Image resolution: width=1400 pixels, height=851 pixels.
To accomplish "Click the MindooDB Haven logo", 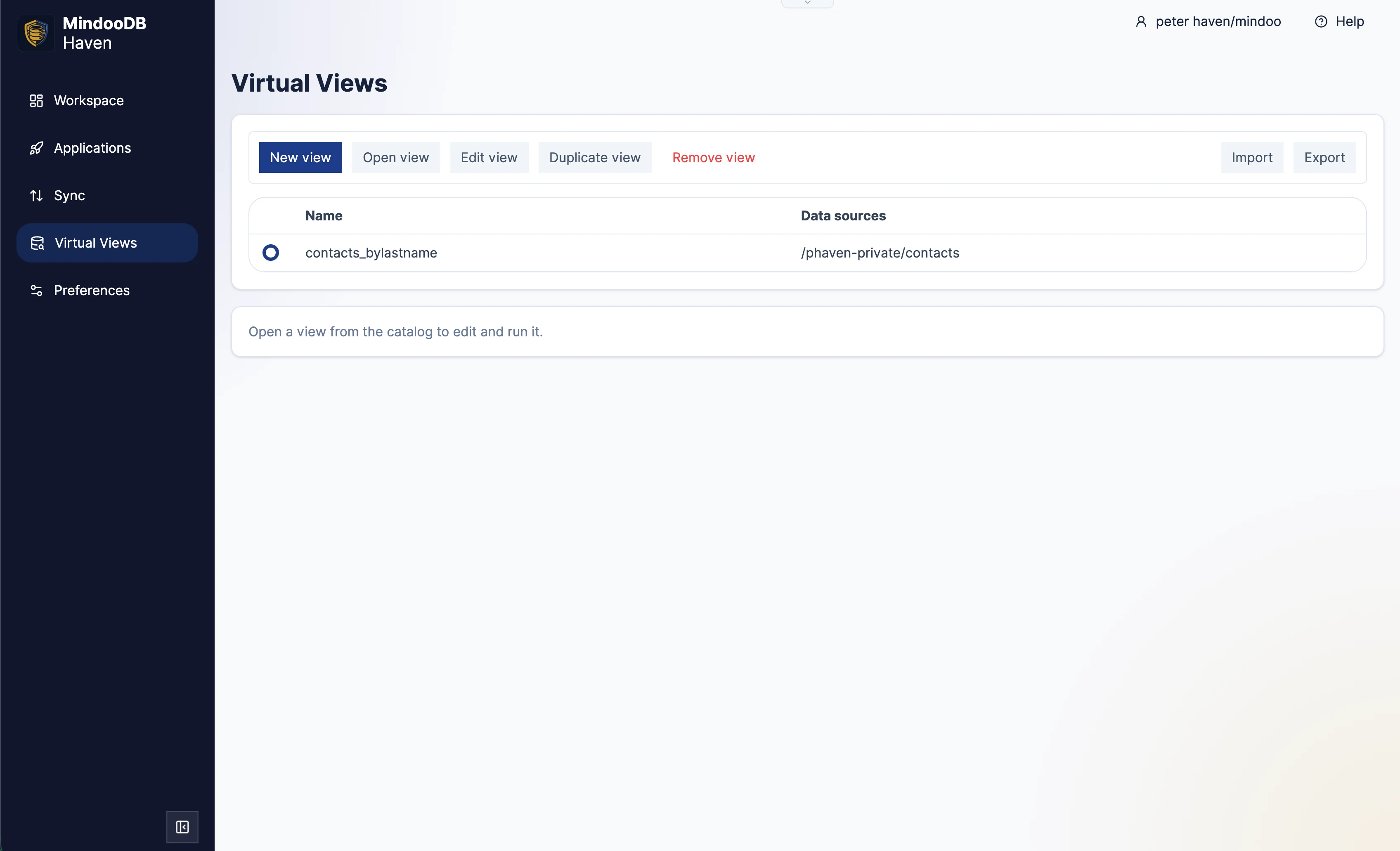I will pyautogui.click(x=36, y=32).
